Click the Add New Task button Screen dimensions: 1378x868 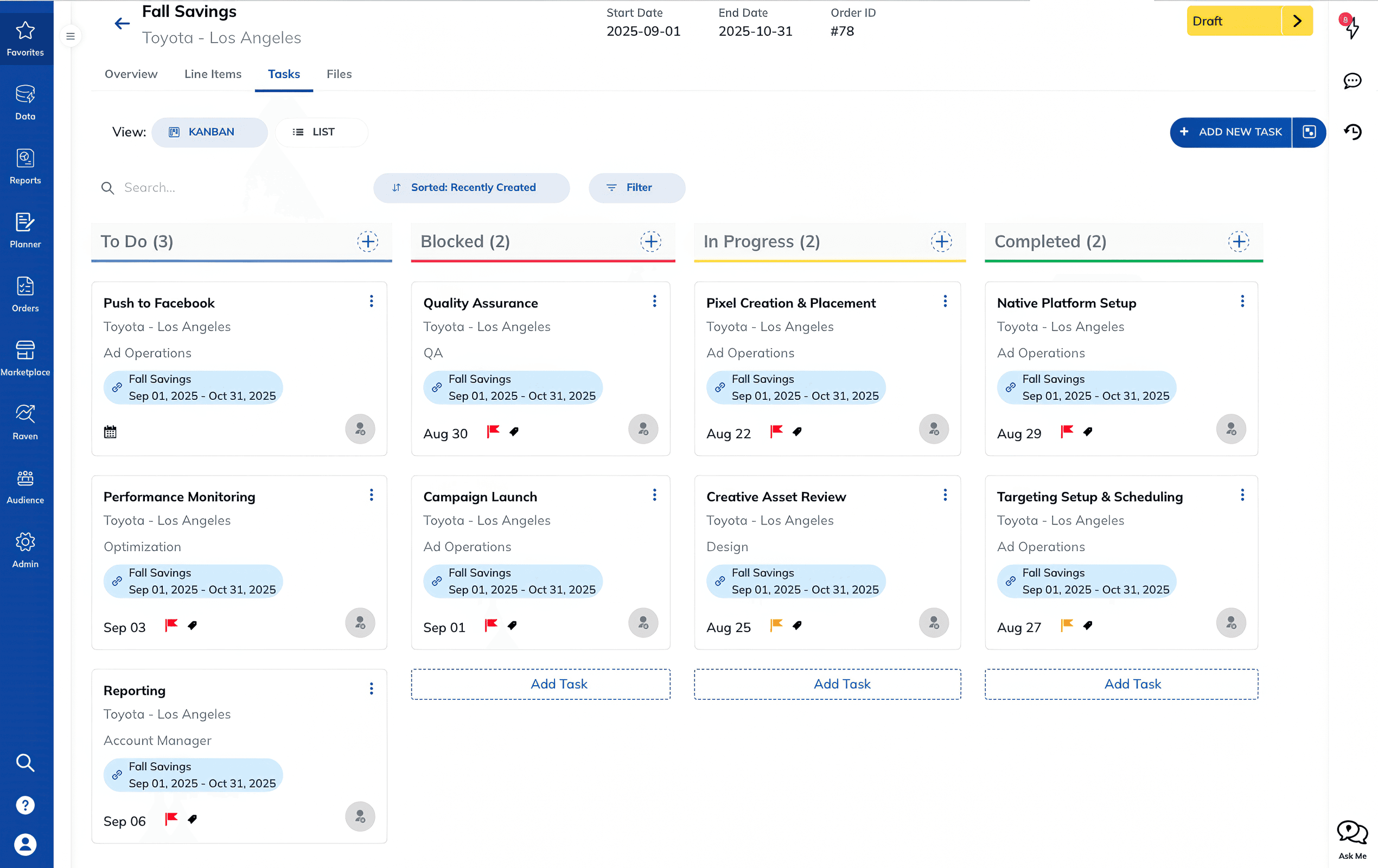[x=1231, y=132]
